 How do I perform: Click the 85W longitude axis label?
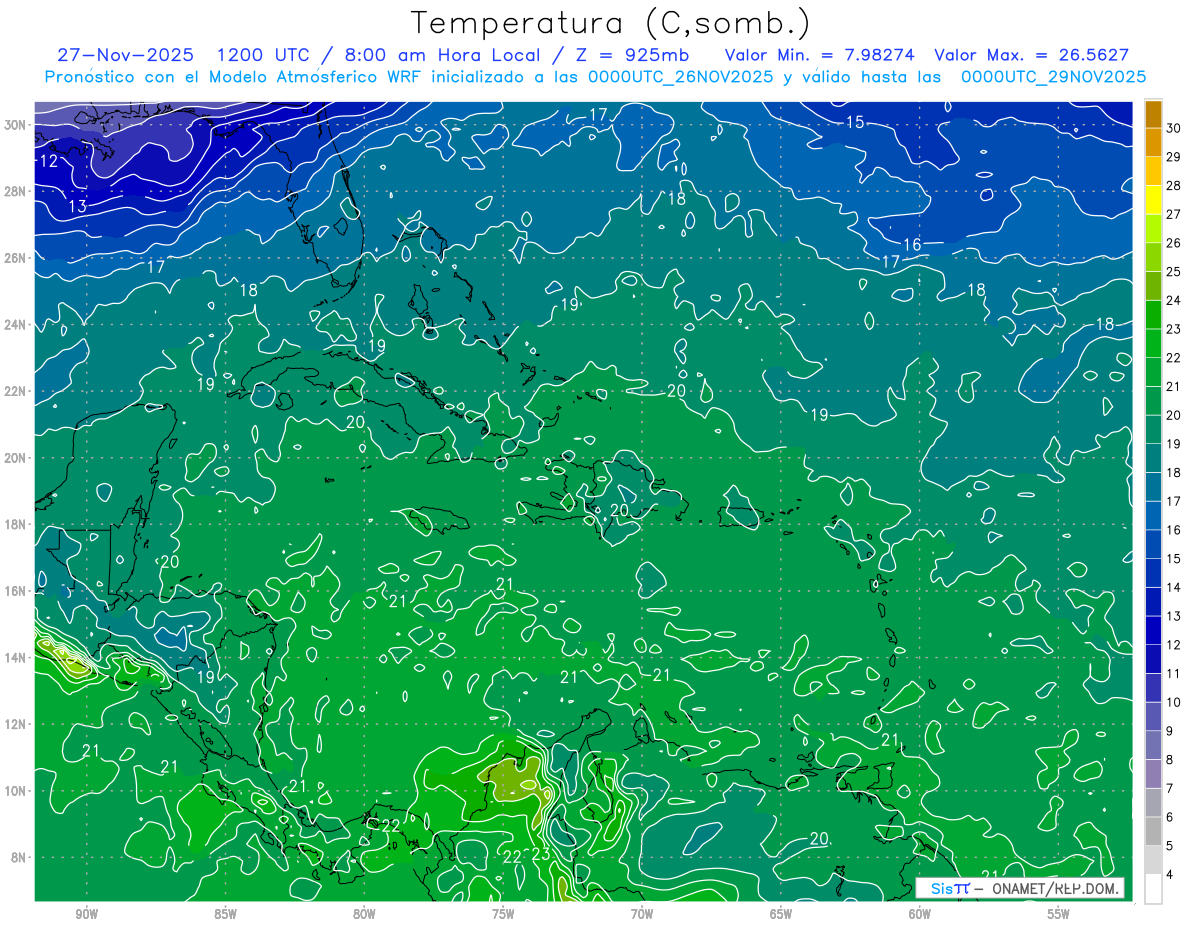[x=226, y=914]
